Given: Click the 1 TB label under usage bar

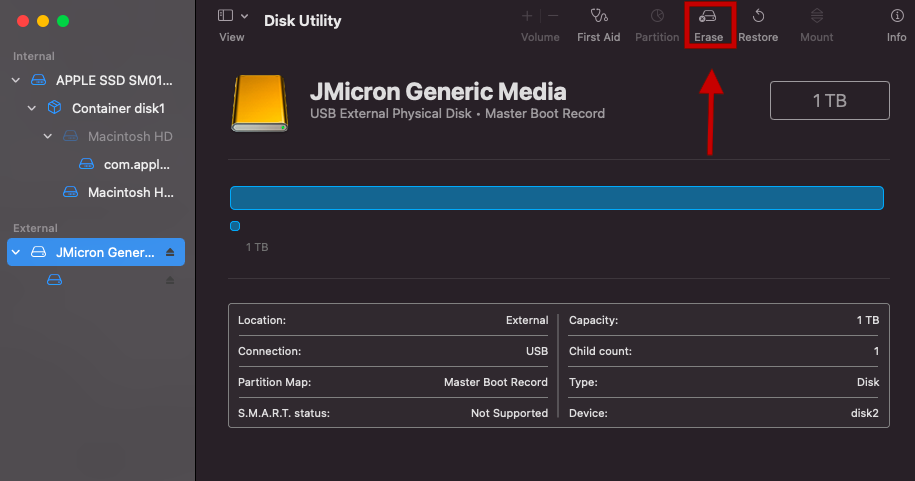Looking at the screenshot, I should [257, 247].
